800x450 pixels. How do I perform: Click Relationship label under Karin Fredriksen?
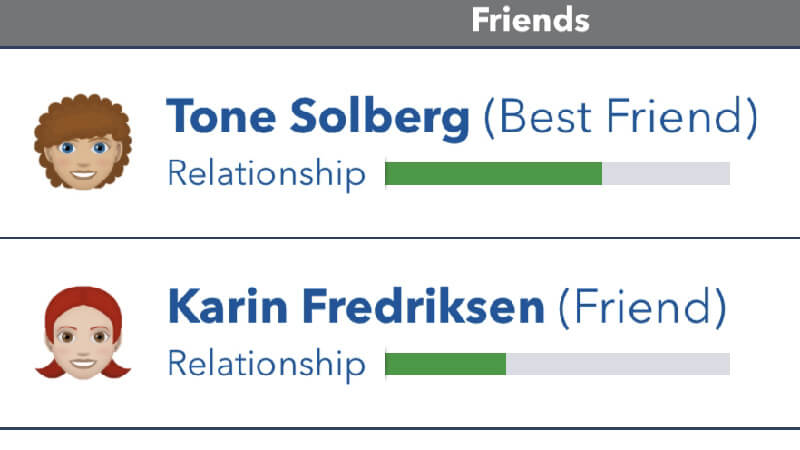click(x=266, y=363)
